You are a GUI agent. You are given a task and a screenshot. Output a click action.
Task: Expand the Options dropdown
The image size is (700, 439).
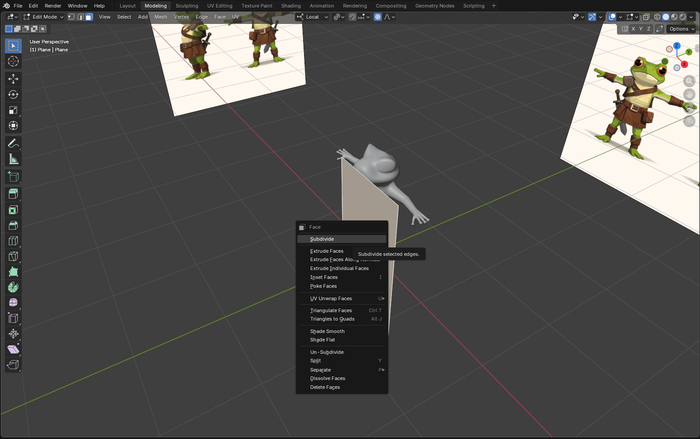[x=678, y=29]
